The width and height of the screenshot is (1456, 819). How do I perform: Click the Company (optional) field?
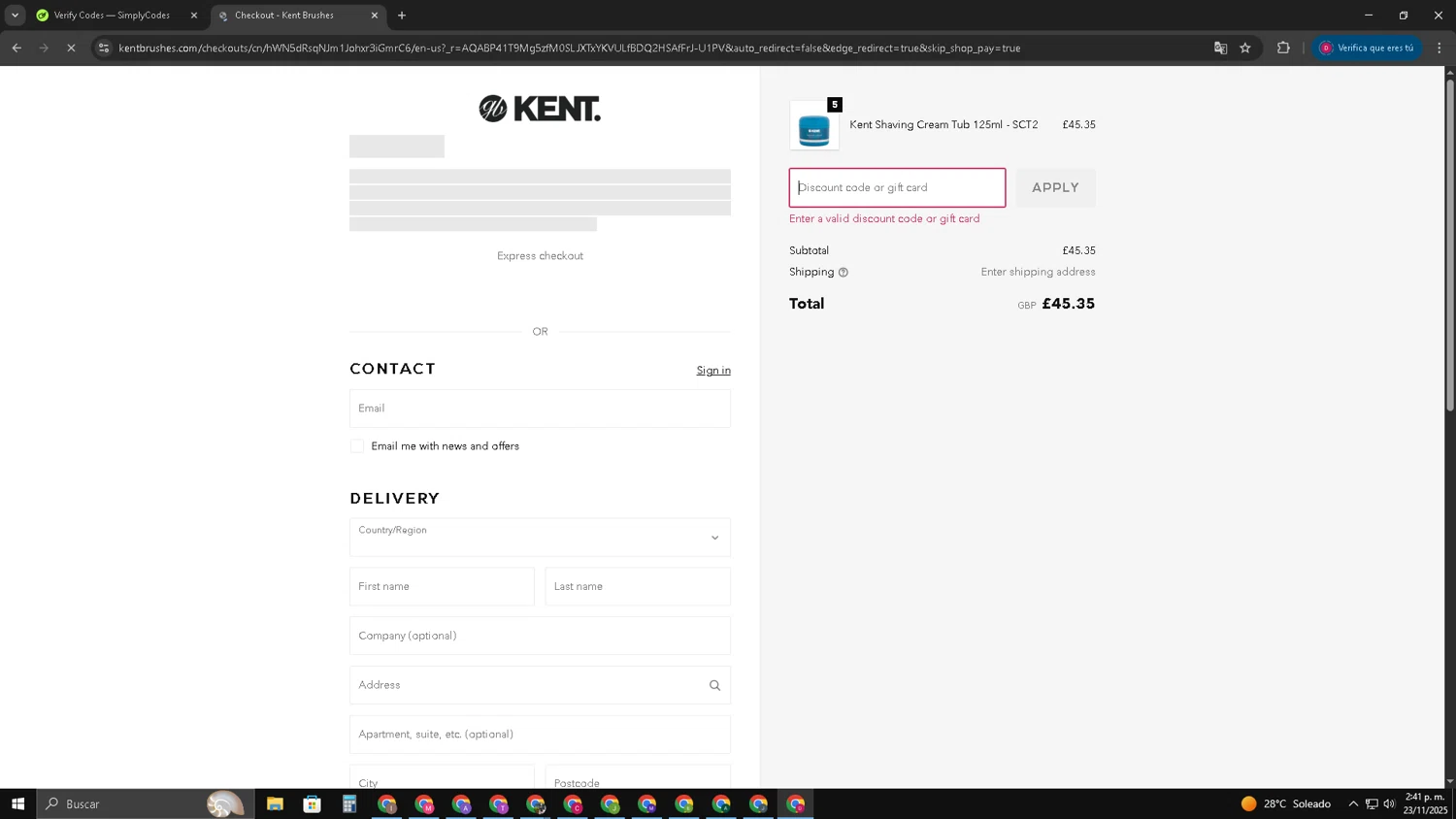(x=540, y=636)
